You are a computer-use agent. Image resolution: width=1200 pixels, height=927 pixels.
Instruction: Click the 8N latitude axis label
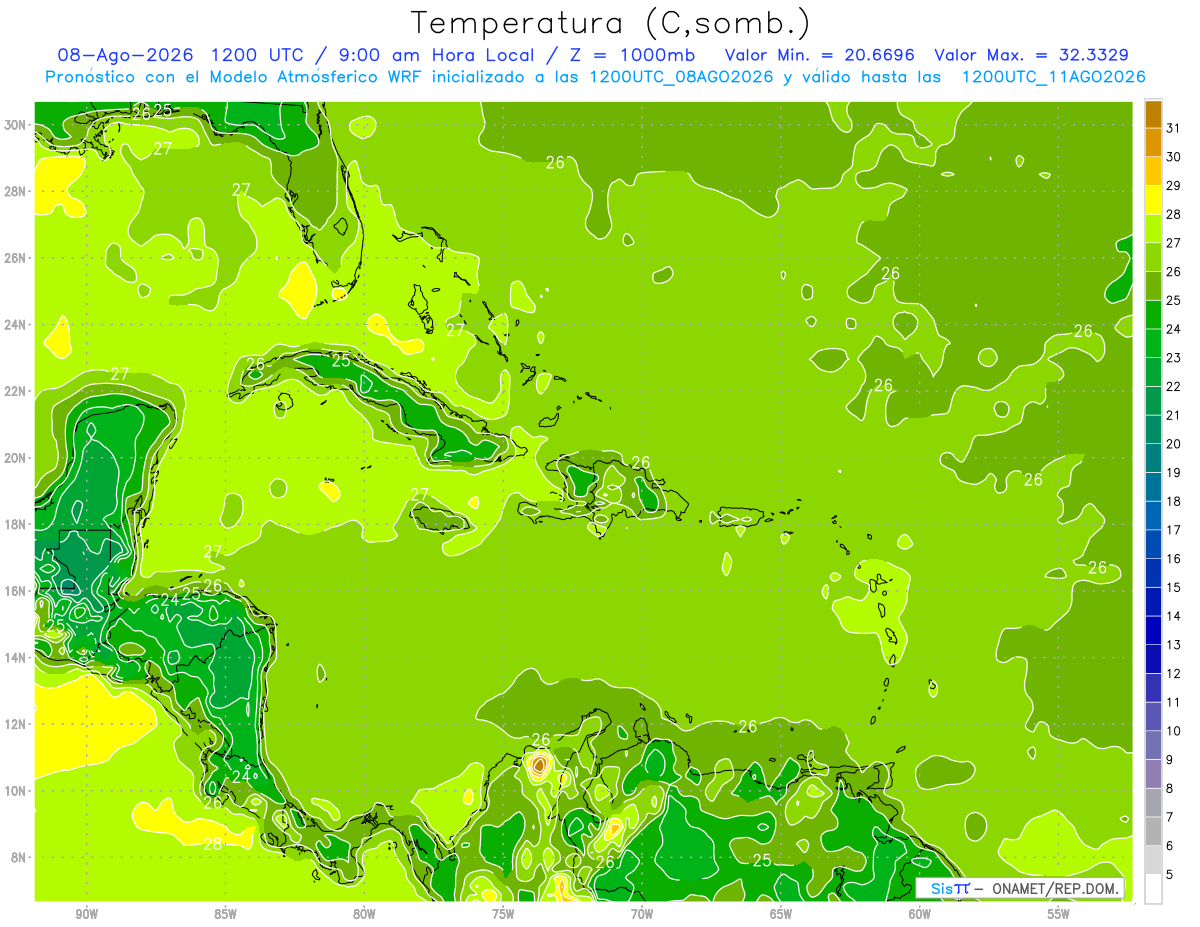click(x=18, y=857)
